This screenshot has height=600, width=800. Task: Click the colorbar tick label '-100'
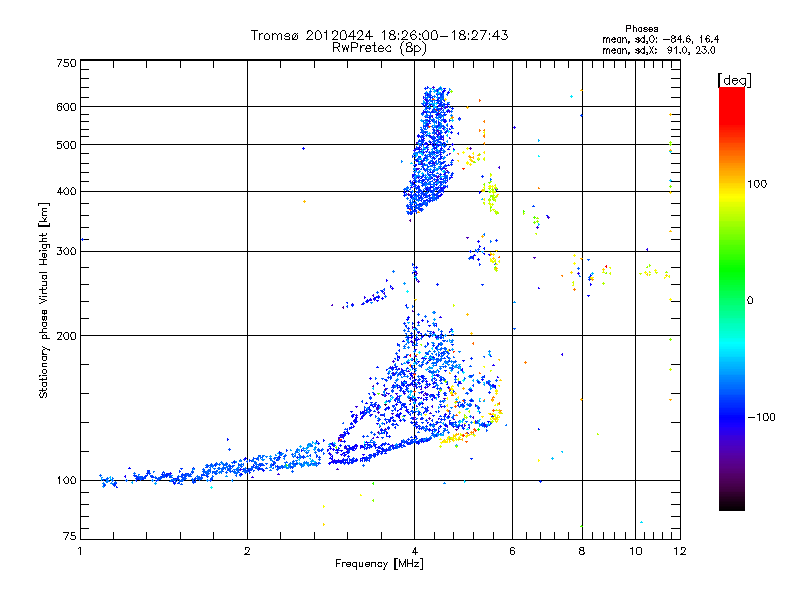click(x=761, y=417)
